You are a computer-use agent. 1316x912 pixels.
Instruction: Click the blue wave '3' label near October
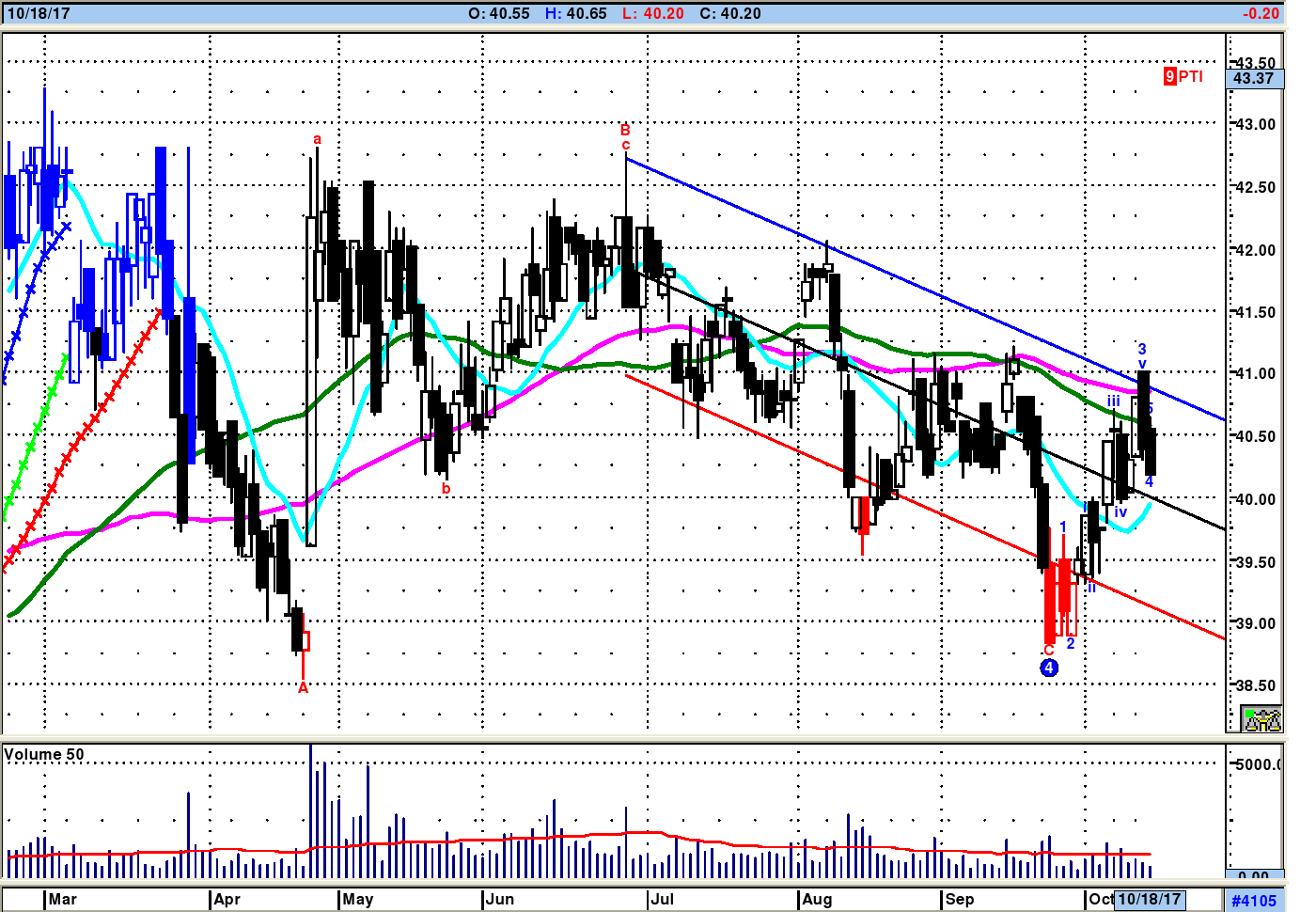[x=1142, y=349]
